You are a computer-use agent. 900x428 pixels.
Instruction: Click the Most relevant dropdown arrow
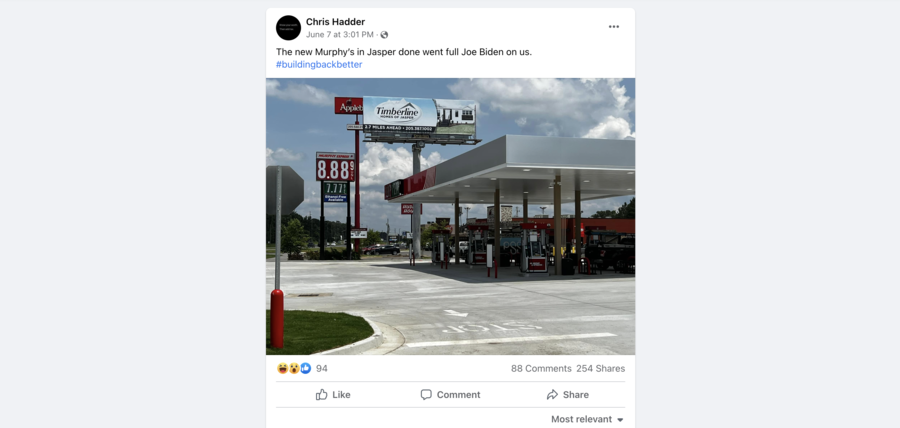click(620, 420)
